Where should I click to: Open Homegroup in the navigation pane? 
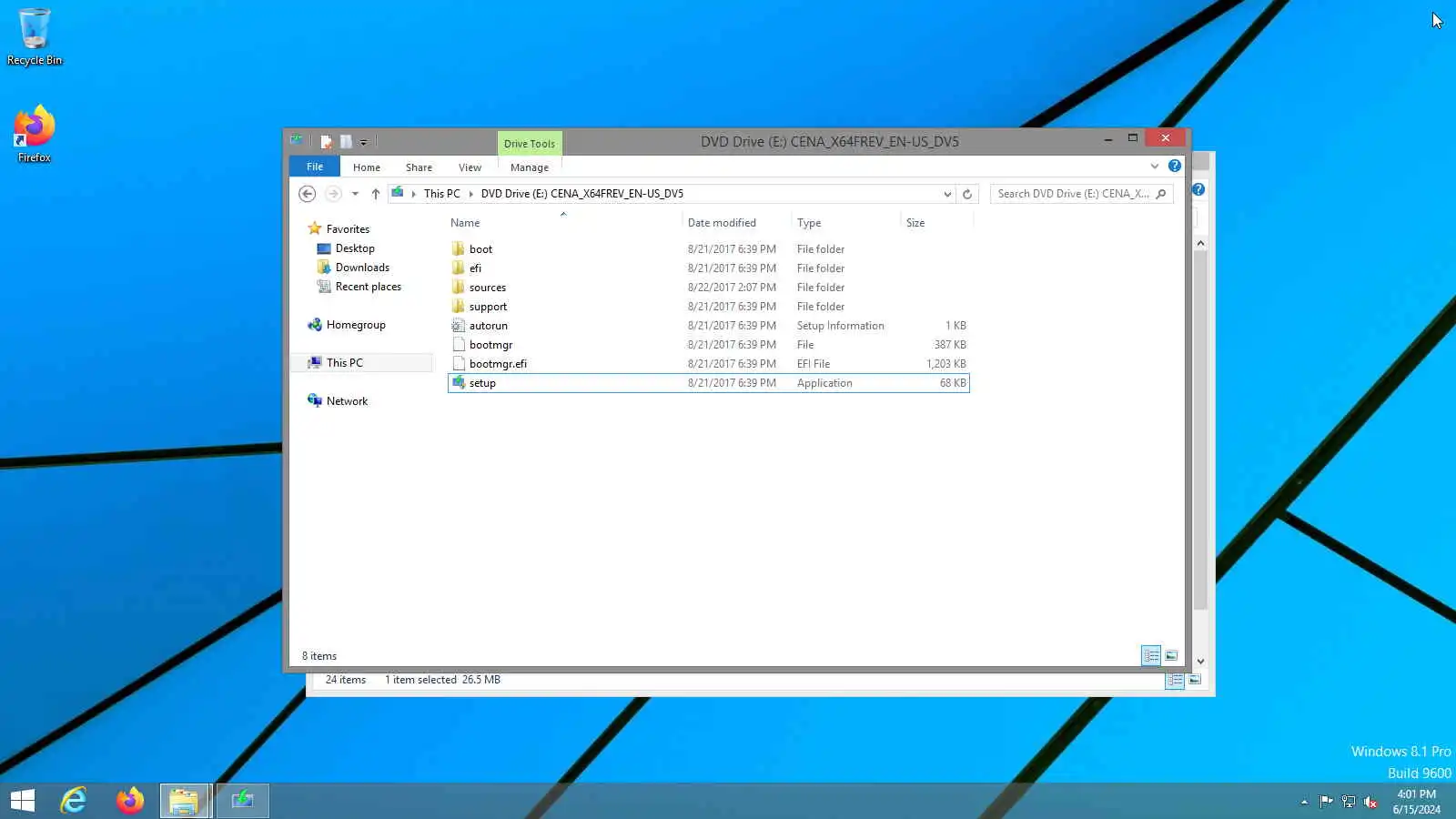coord(356,325)
